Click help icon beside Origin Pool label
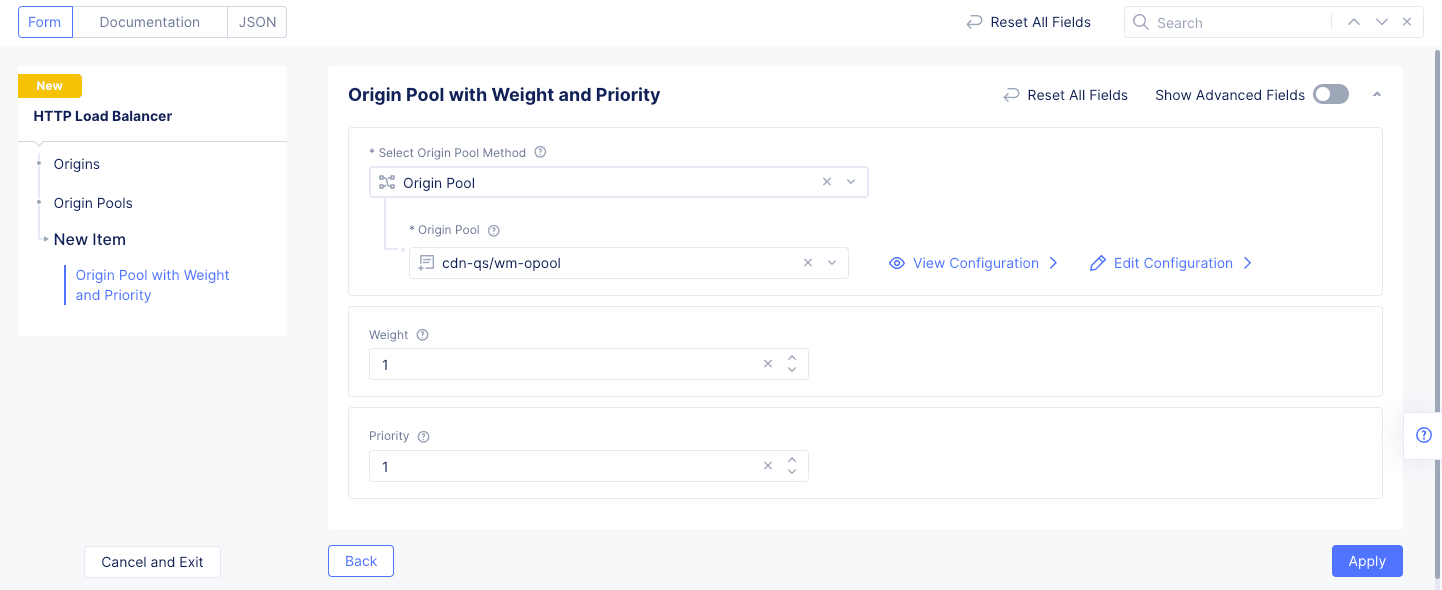This screenshot has height=590, width=1442. click(493, 230)
